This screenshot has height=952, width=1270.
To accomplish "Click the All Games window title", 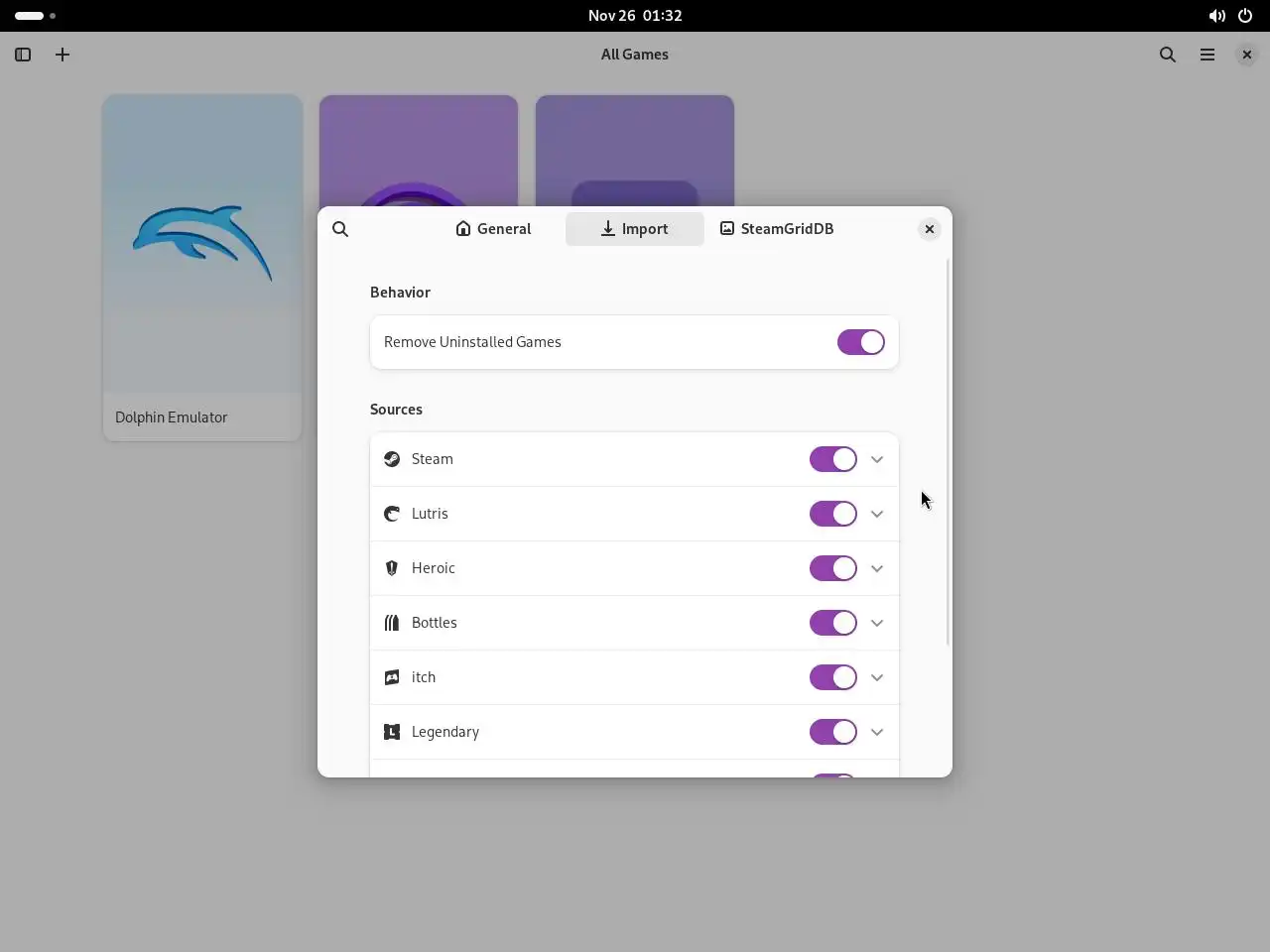I will click(x=635, y=55).
